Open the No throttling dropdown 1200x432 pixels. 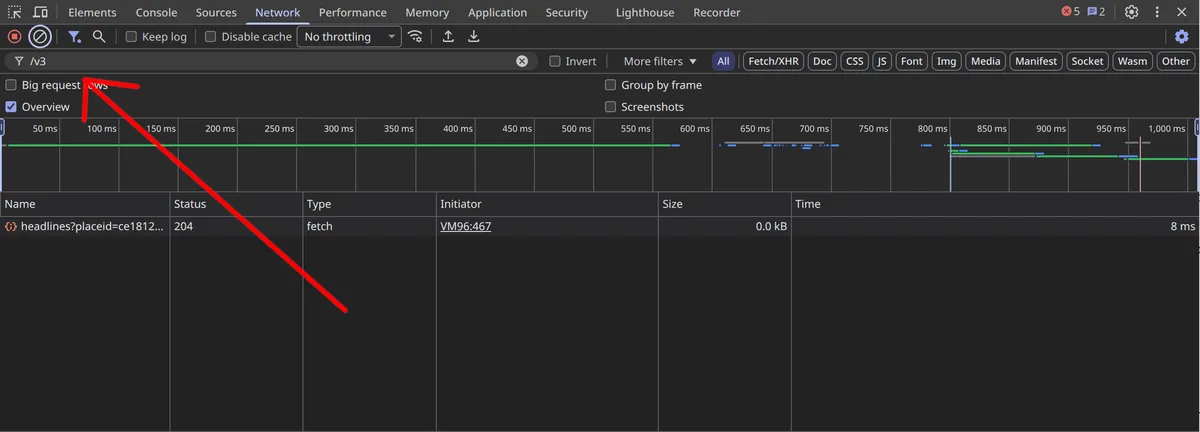(x=347, y=37)
